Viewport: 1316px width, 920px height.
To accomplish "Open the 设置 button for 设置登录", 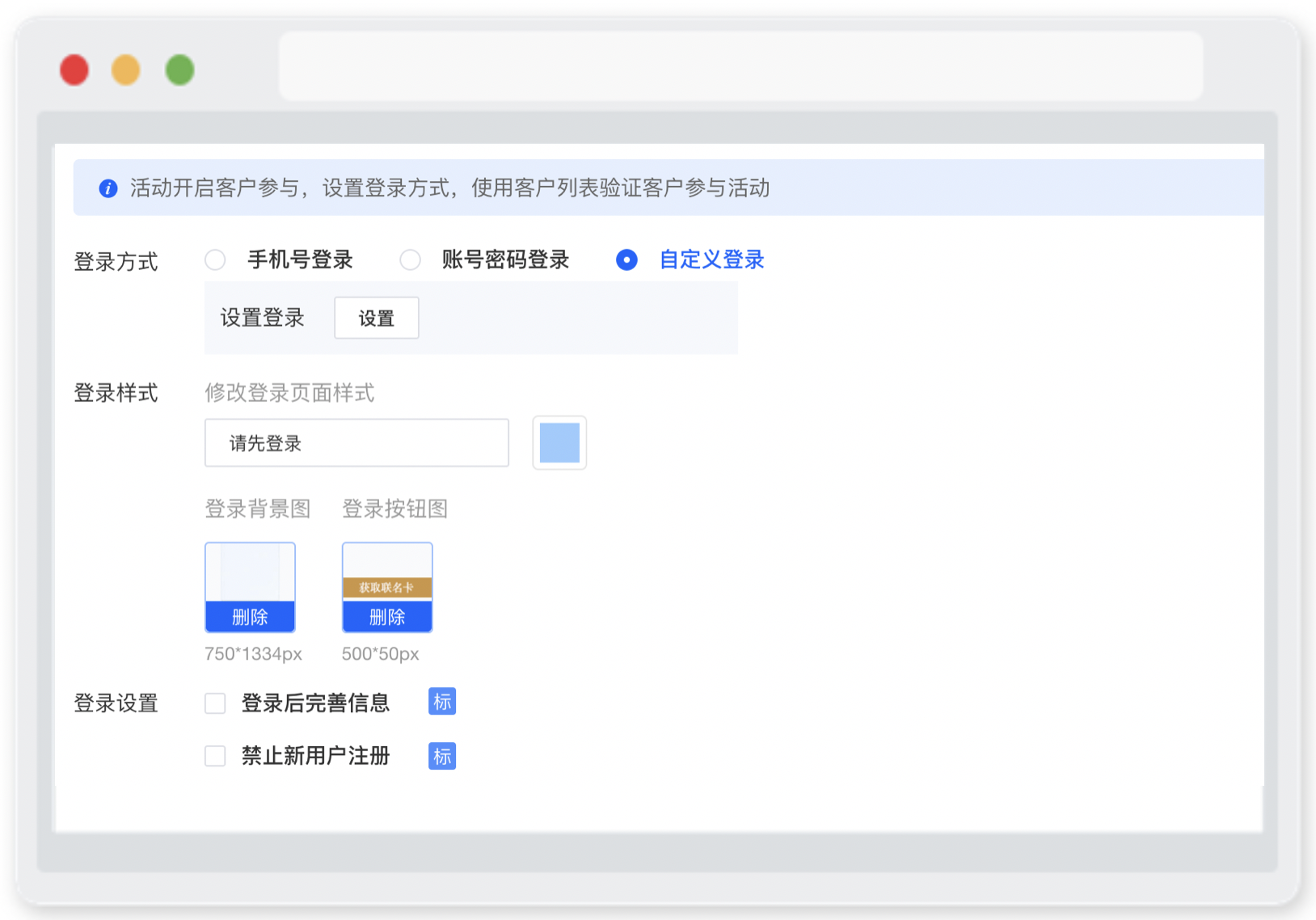I will (377, 318).
